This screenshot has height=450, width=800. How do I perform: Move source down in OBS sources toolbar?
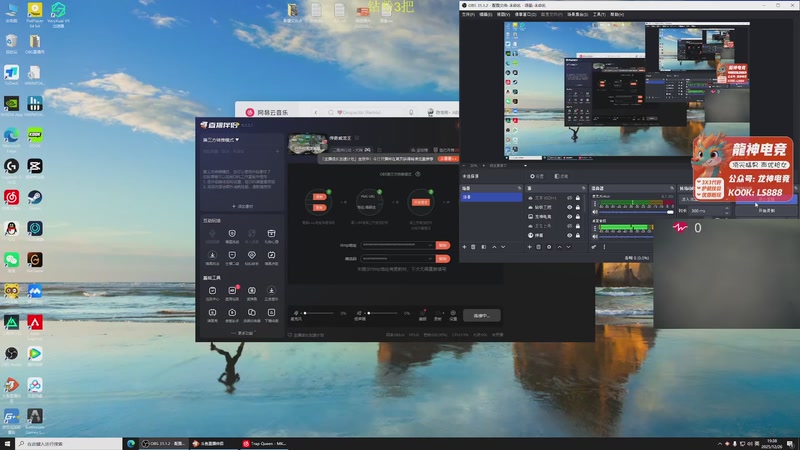point(568,247)
